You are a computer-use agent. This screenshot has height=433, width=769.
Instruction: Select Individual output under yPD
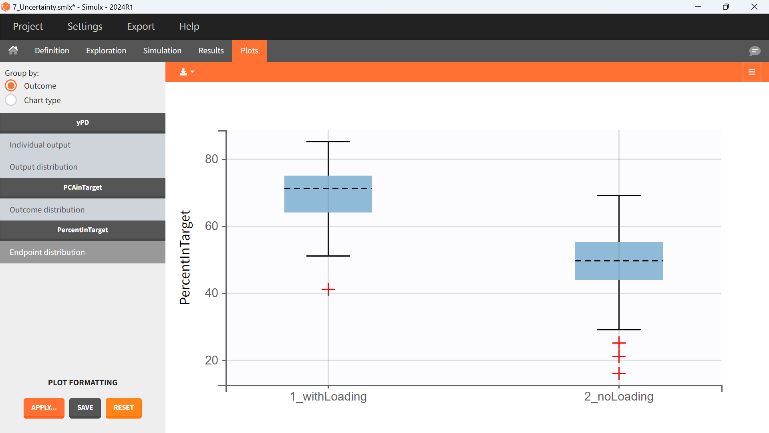tap(40, 145)
